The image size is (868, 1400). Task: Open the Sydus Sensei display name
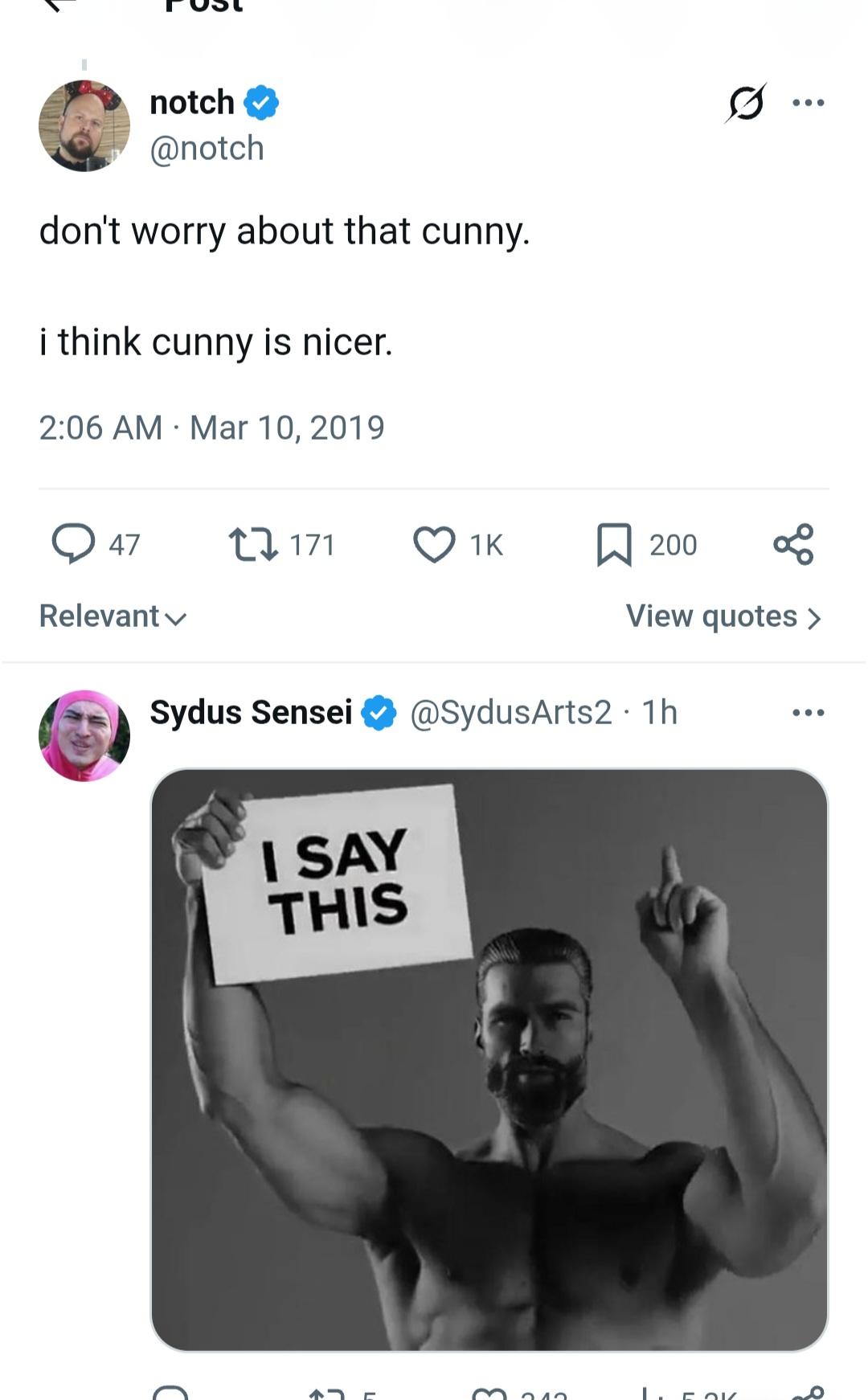click(251, 713)
